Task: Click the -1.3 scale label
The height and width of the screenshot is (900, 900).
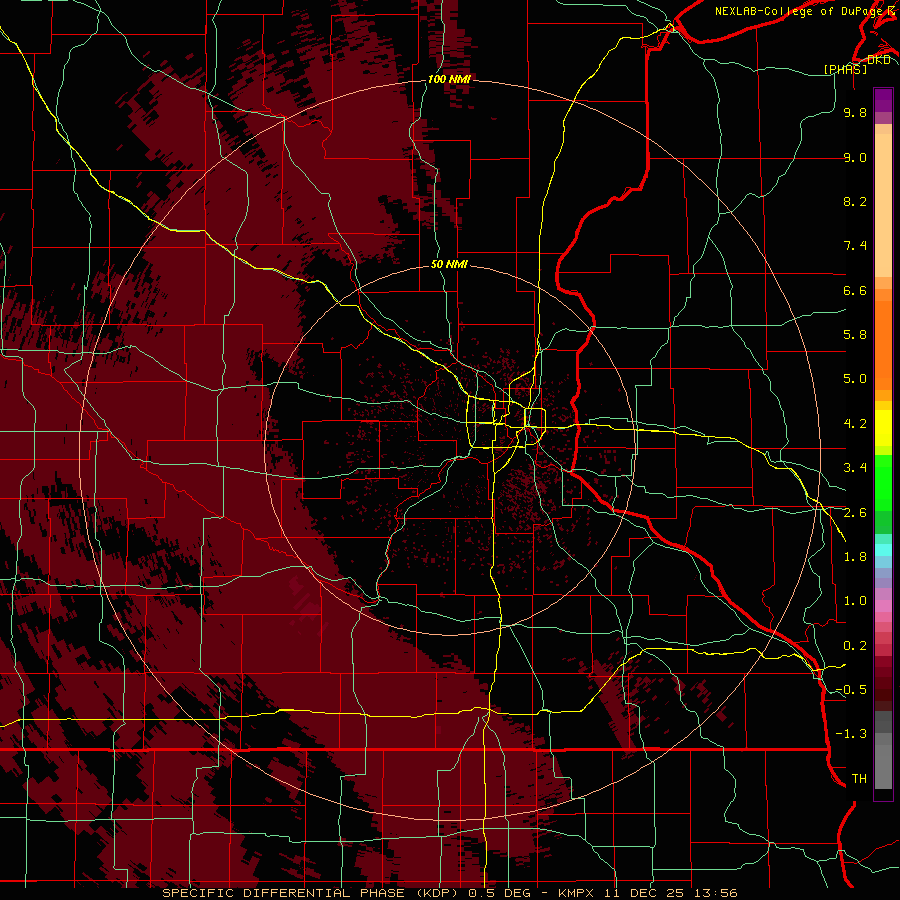Action: pyautogui.click(x=851, y=735)
